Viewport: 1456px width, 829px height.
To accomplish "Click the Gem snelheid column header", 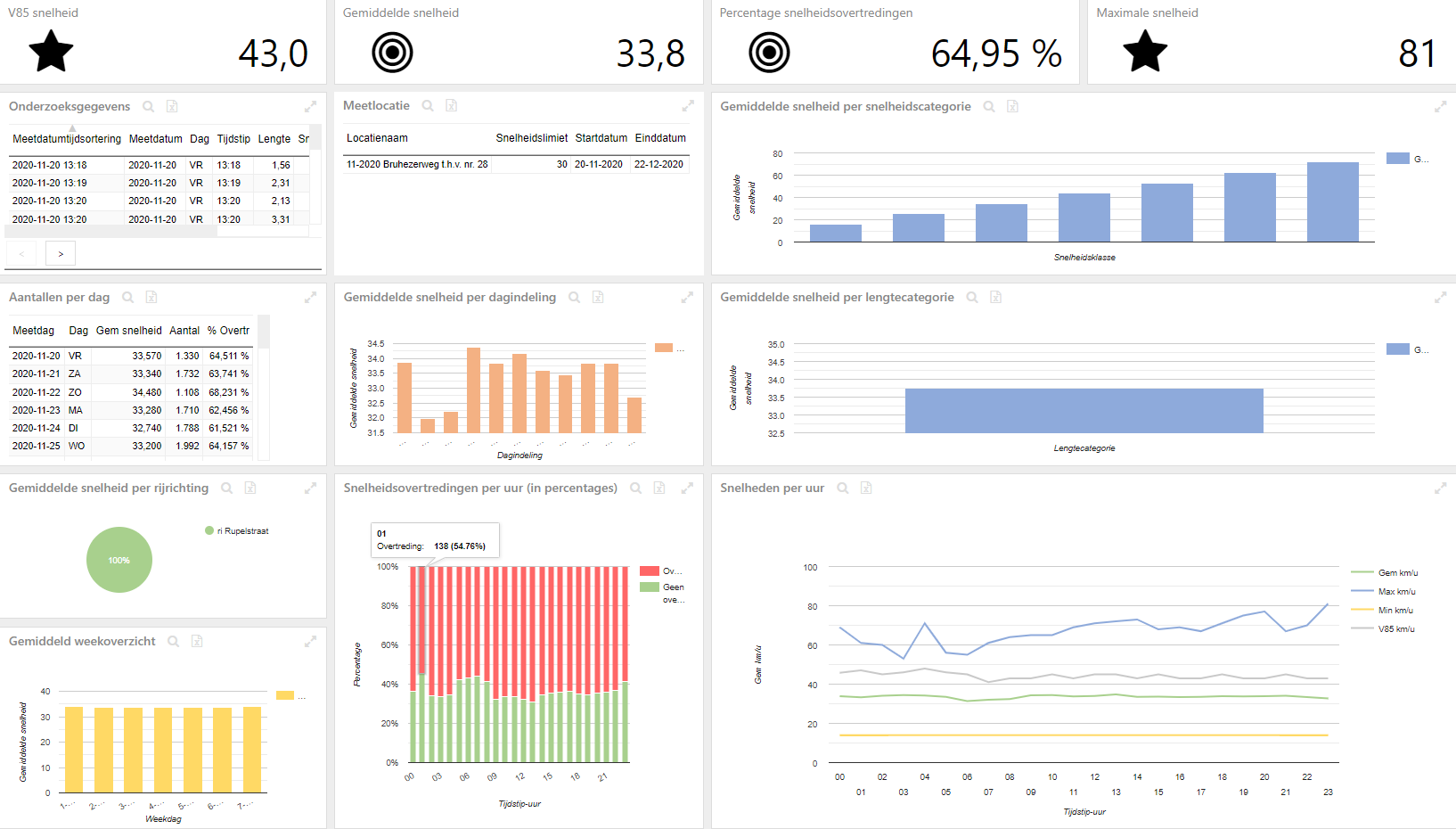I will [x=129, y=331].
